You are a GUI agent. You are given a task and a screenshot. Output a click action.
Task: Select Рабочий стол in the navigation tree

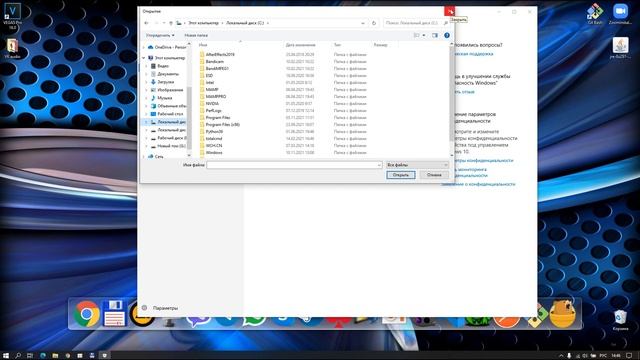point(170,114)
